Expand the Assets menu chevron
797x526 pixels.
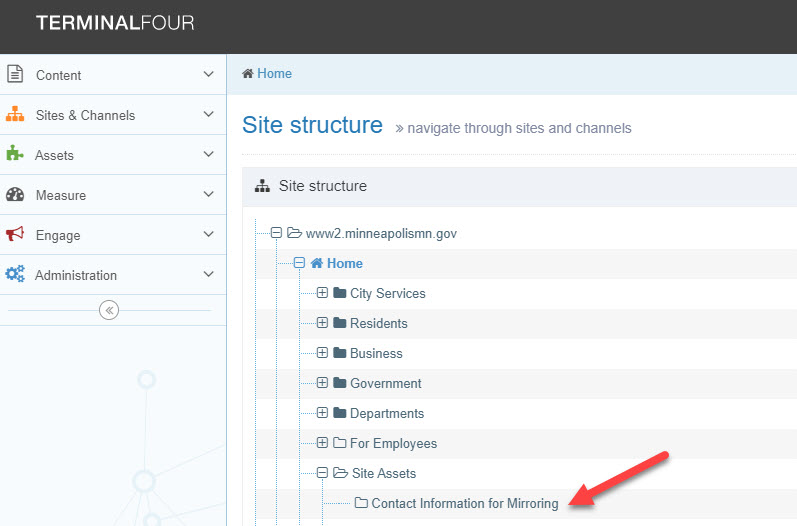click(x=208, y=154)
